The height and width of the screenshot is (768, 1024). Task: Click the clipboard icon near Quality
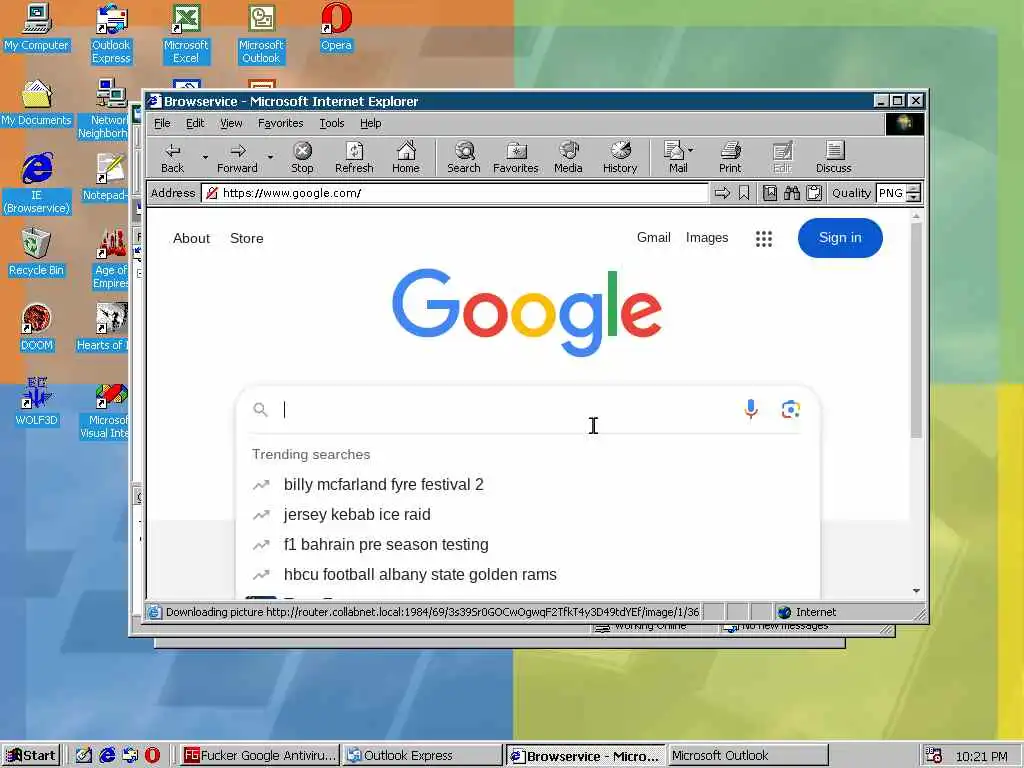[814, 193]
